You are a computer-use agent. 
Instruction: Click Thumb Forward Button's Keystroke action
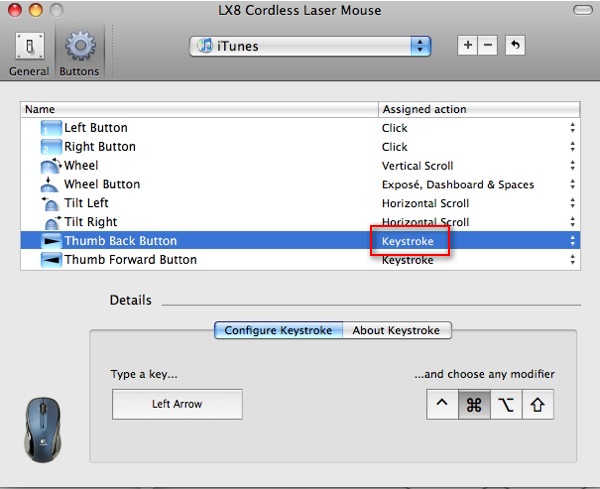[x=408, y=261]
